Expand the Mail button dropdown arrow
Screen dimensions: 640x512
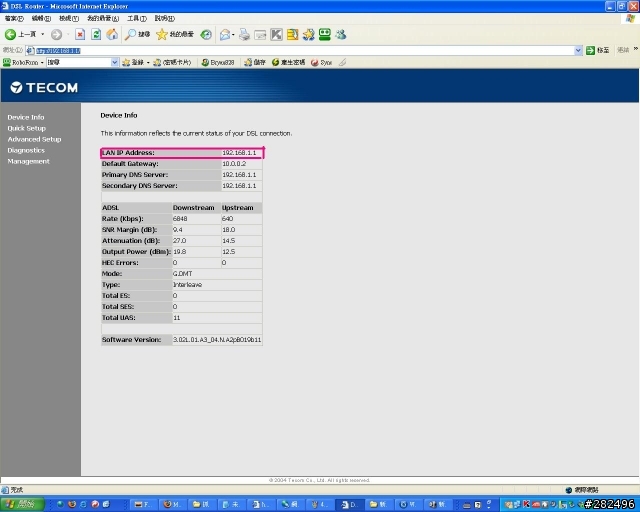[x=233, y=35]
